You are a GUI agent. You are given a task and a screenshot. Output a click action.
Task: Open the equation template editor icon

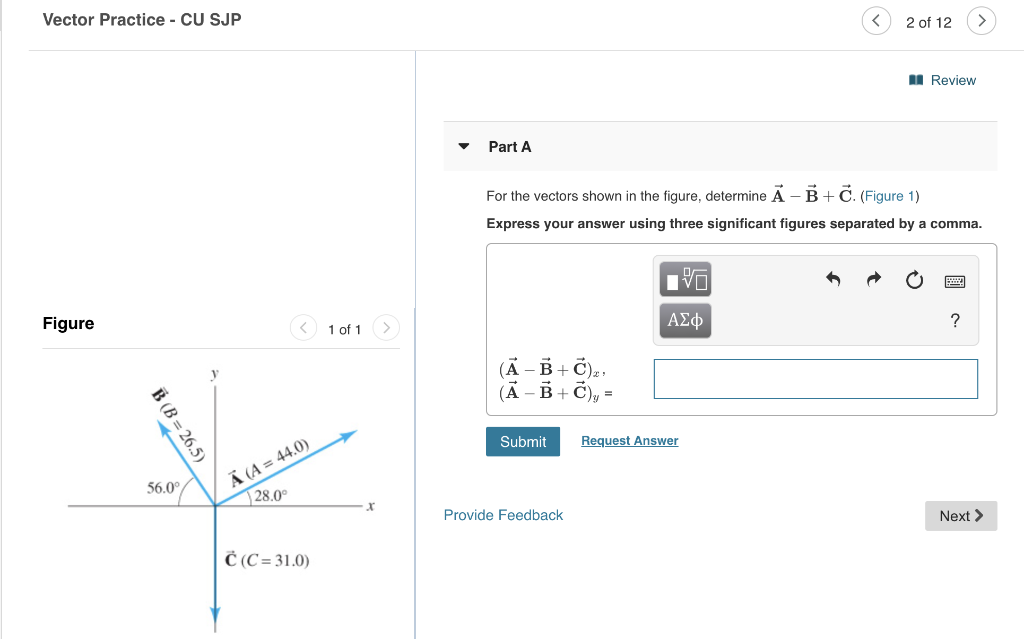click(x=684, y=279)
